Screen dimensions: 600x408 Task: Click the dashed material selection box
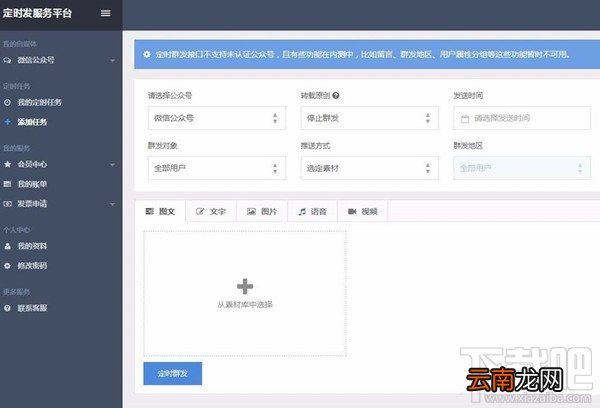pos(245,294)
